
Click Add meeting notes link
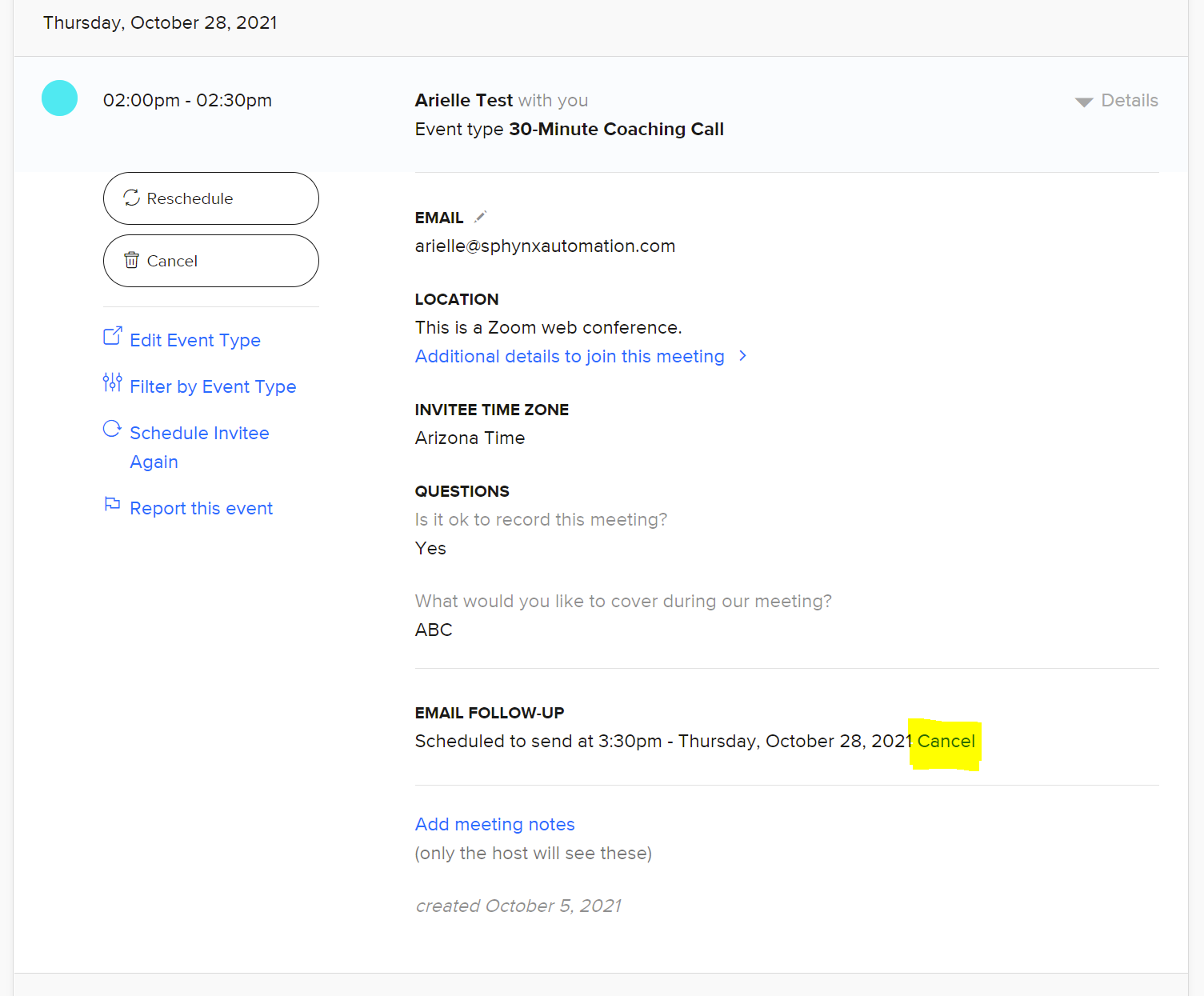(494, 825)
